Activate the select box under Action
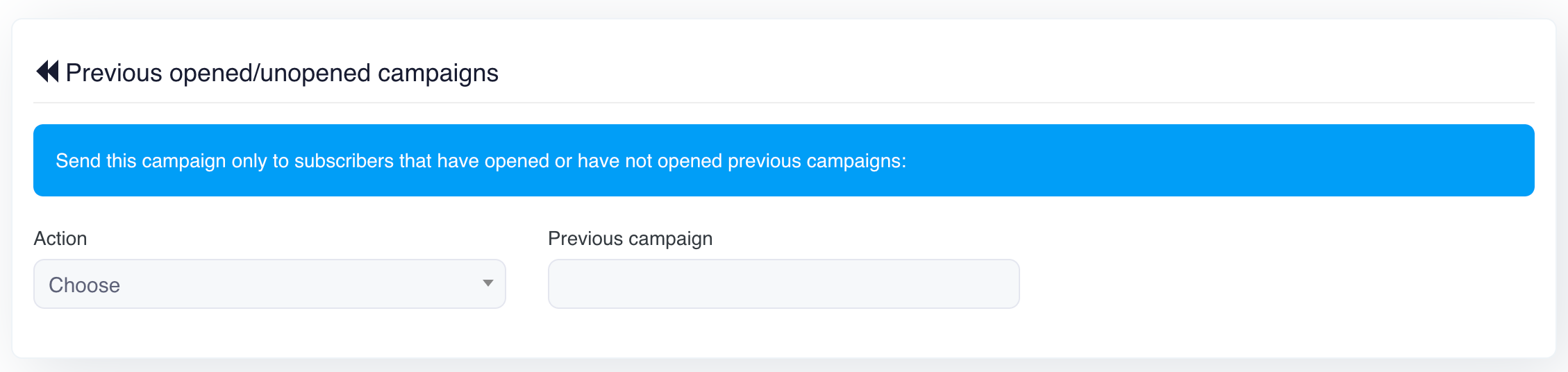Image resolution: width=1568 pixels, height=372 pixels. click(269, 284)
